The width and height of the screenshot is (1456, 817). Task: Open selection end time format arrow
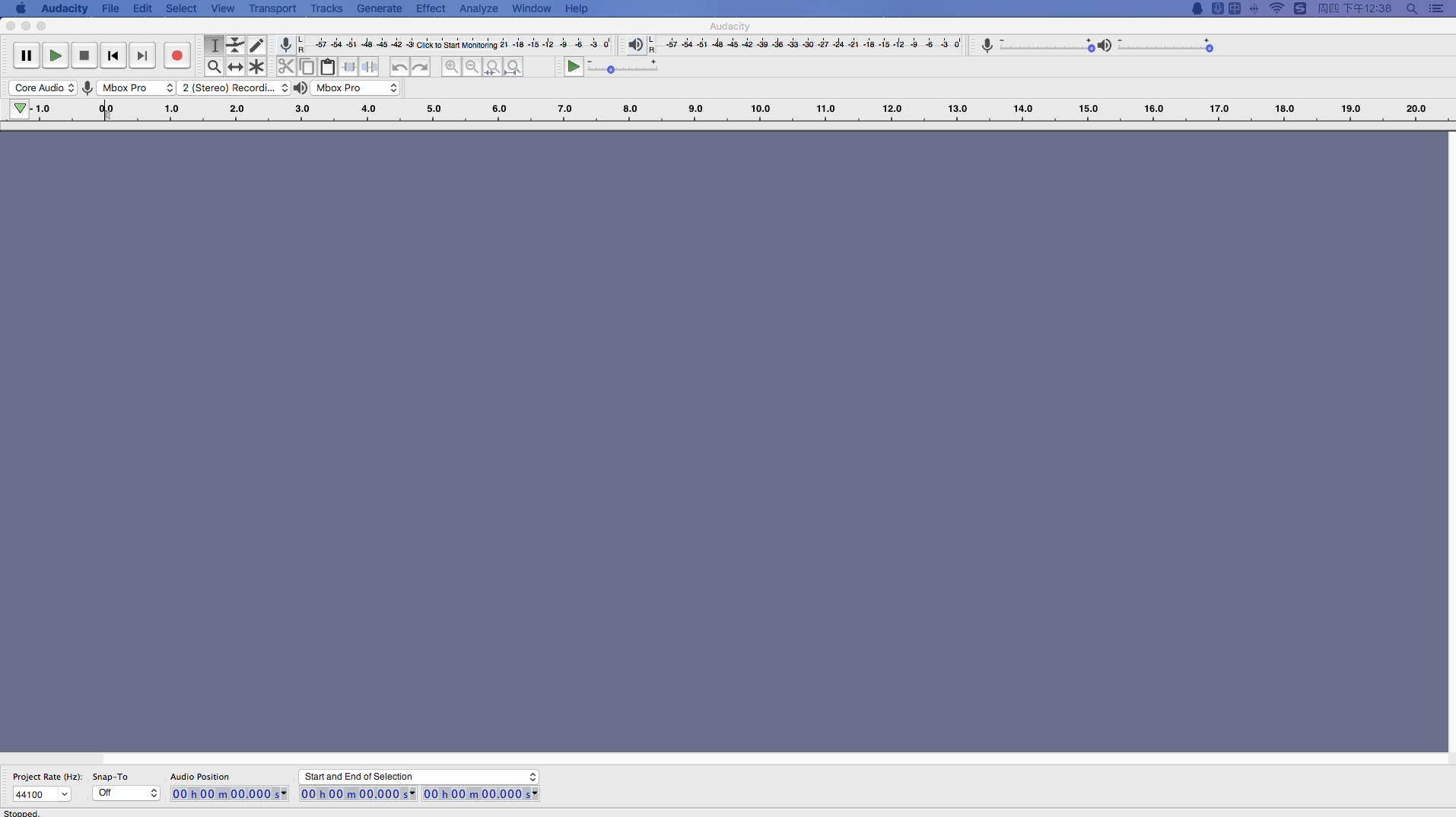(x=535, y=793)
